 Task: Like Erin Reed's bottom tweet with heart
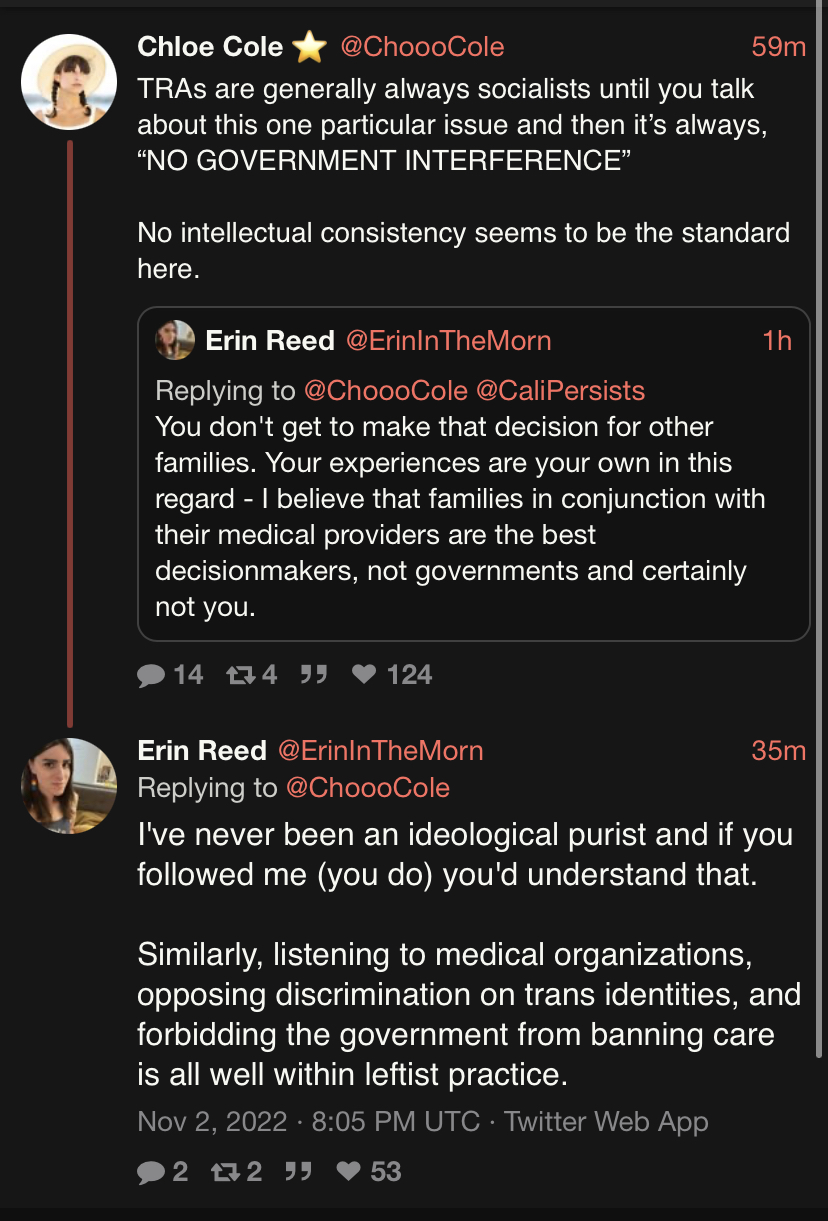coord(349,1171)
